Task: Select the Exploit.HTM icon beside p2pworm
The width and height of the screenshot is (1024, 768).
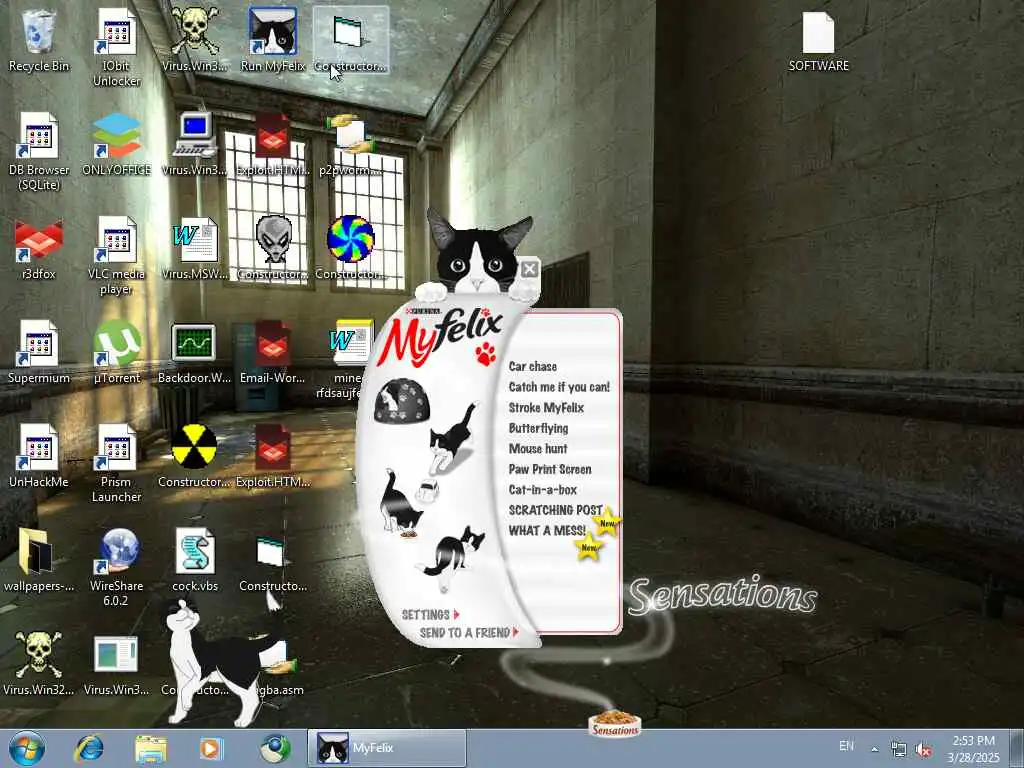Action: coord(273,144)
